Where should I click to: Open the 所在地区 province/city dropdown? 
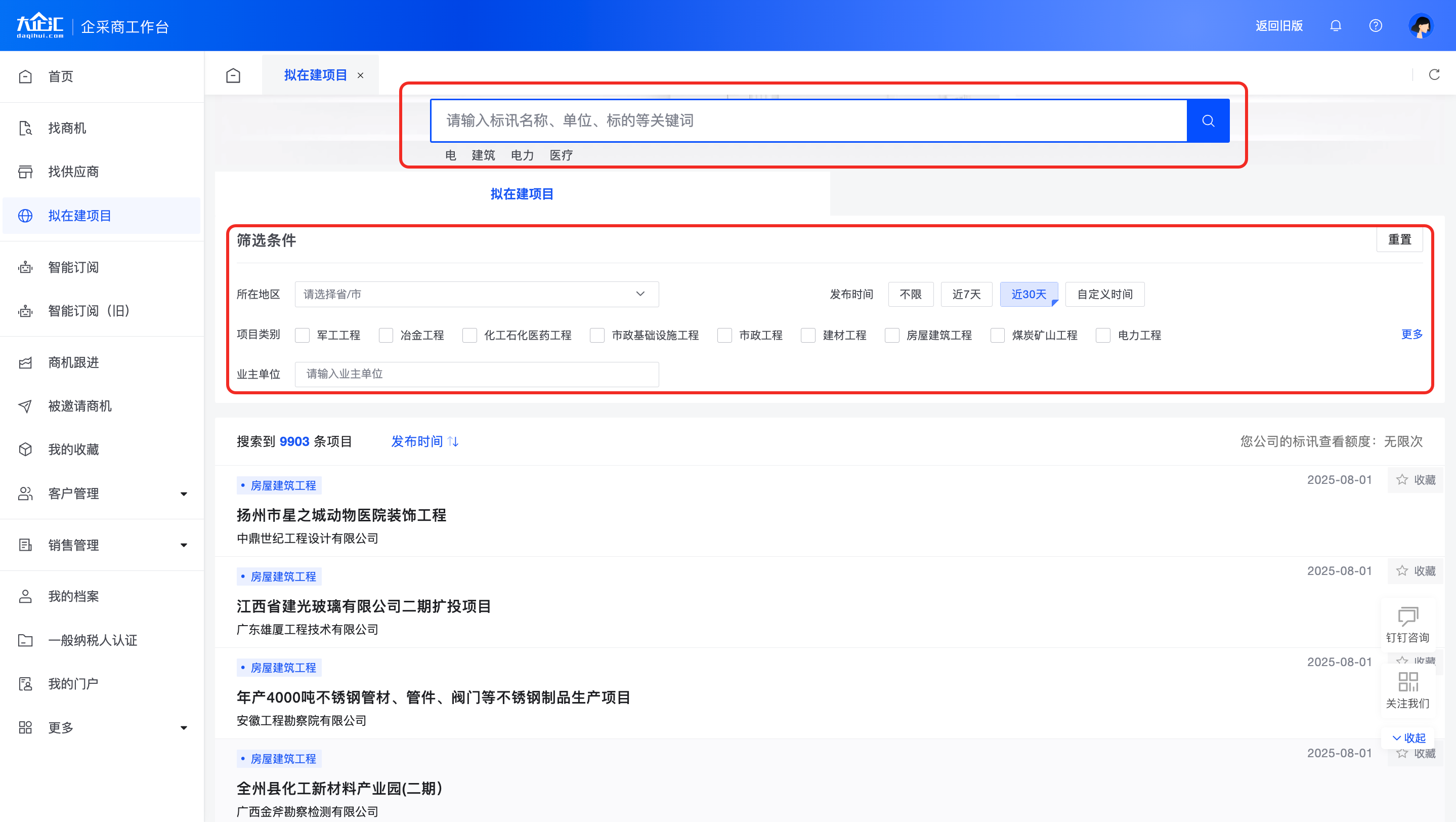point(477,294)
